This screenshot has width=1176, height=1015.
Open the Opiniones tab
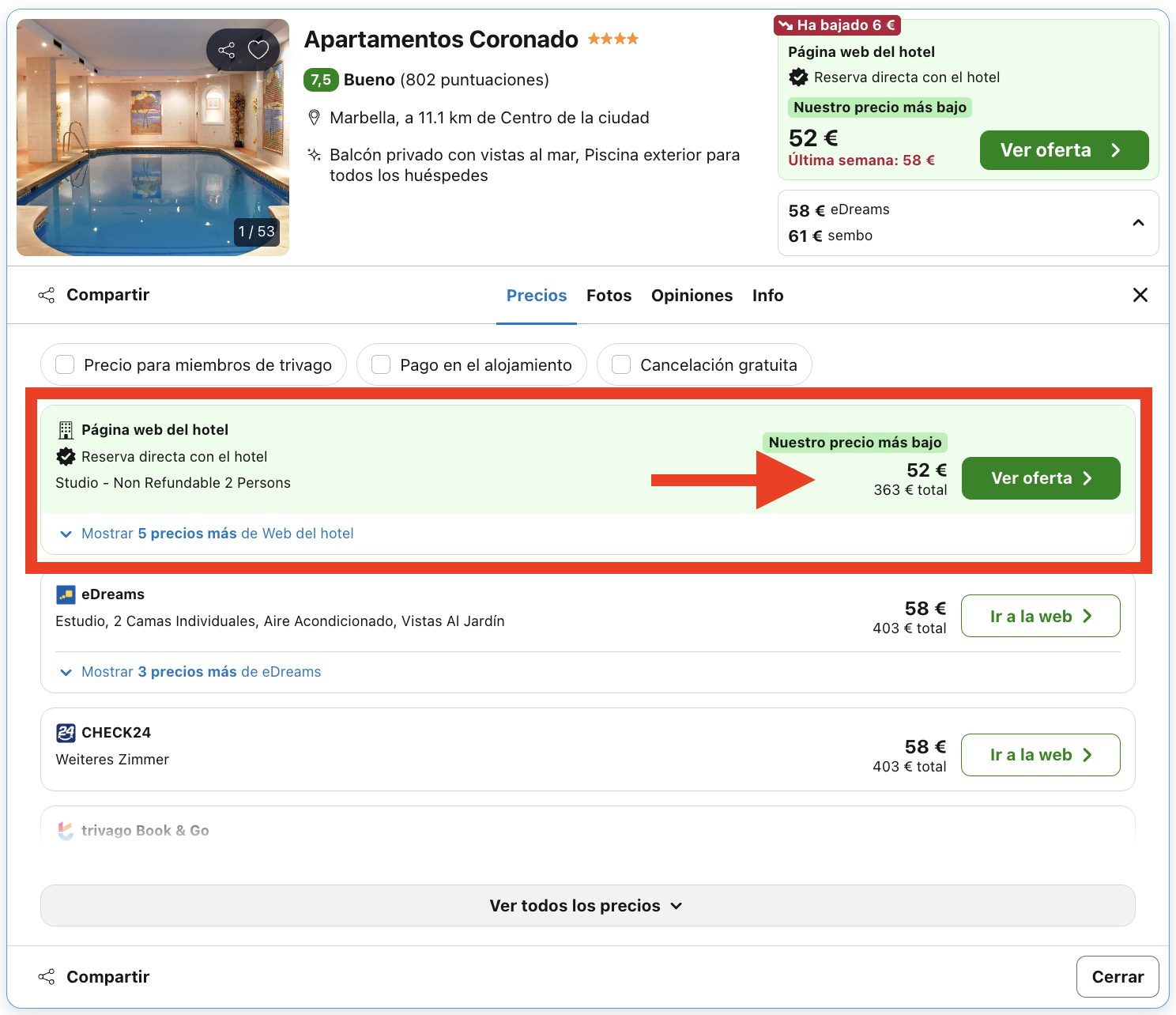tap(692, 295)
